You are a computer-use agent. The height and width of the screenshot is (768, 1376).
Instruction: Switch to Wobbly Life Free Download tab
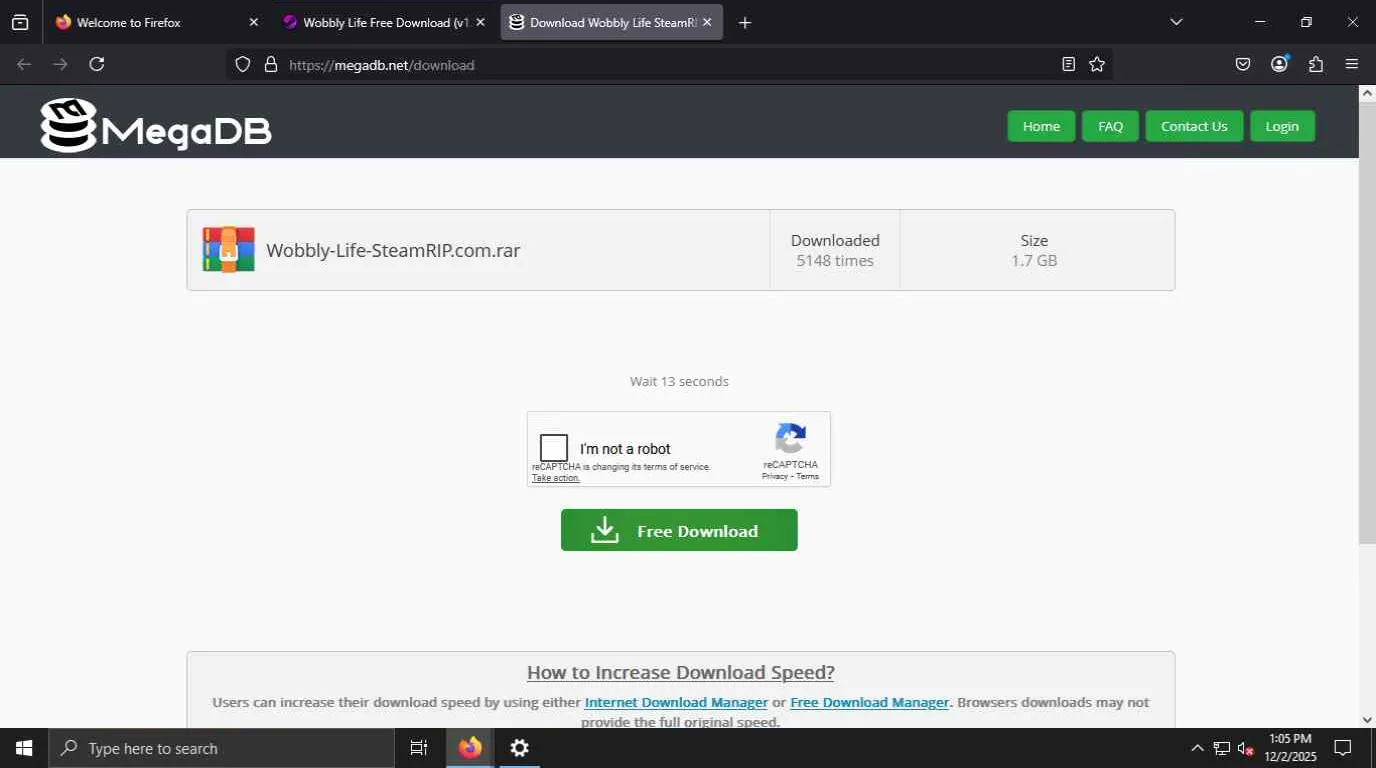(x=384, y=22)
